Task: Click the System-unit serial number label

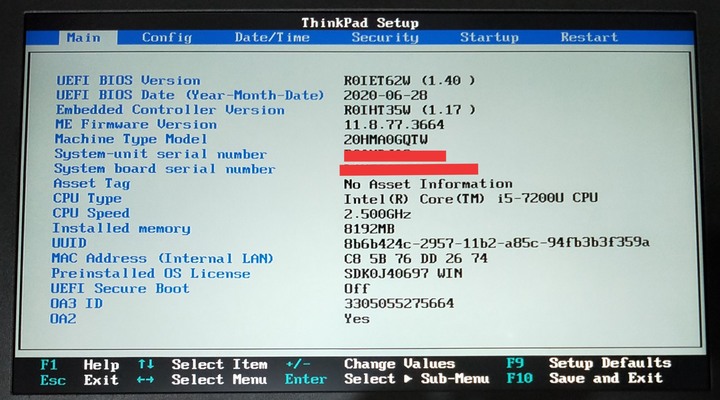Action: tap(160, 154)
